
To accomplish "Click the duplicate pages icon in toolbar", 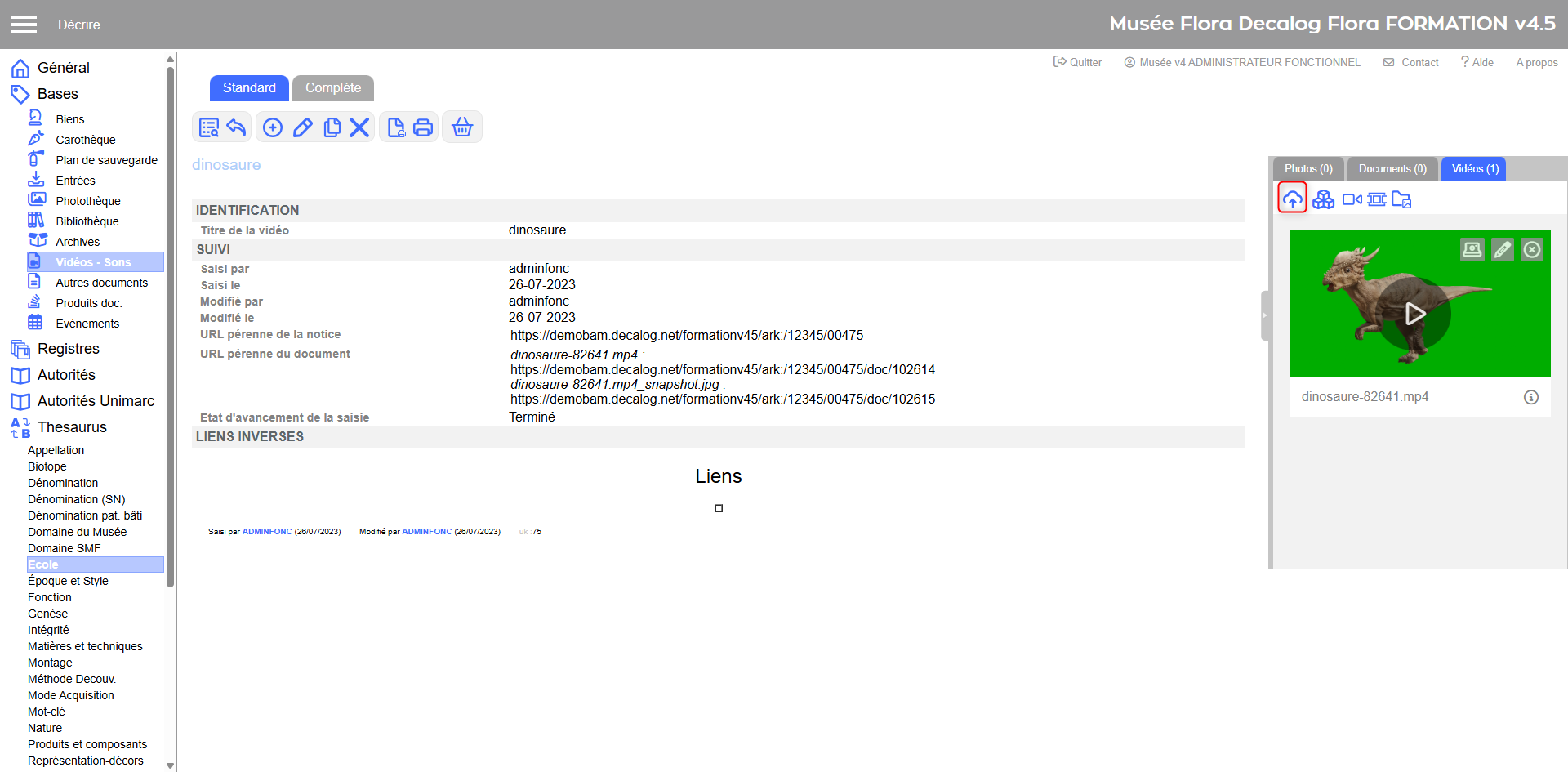I will tap(332, 127).
